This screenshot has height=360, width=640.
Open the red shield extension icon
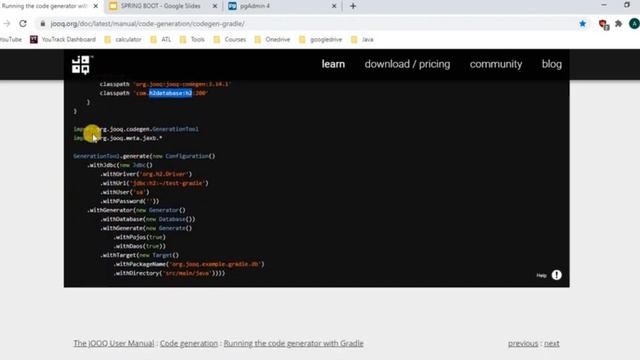click(x=603, y=24)
